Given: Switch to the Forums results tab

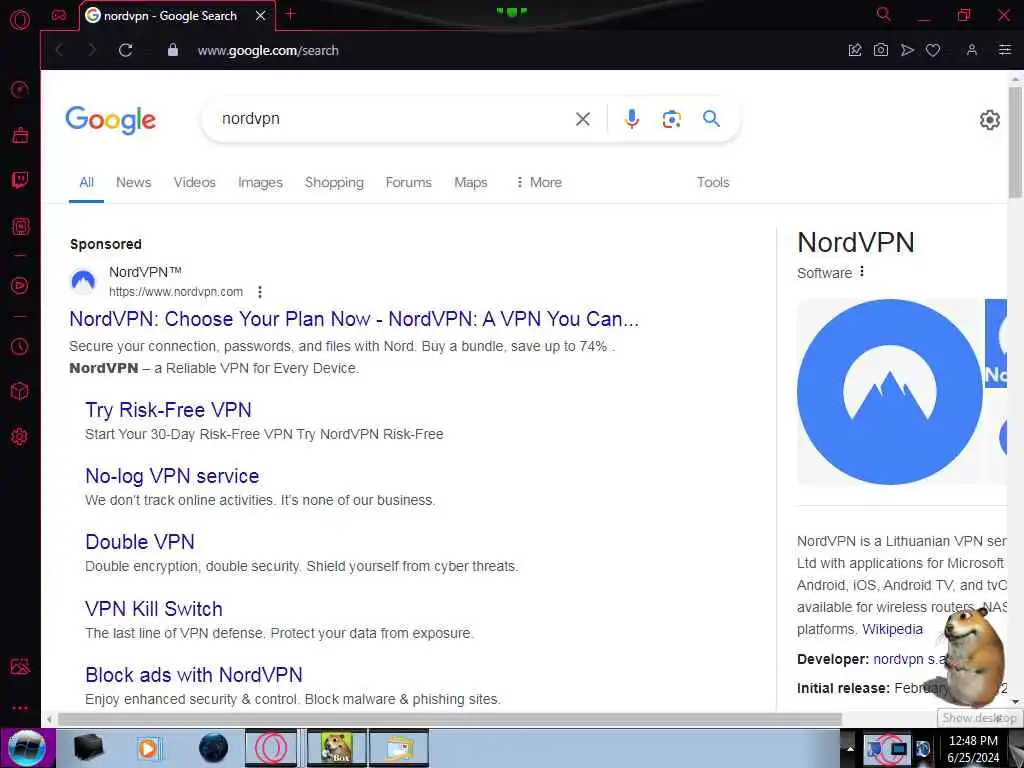Looking at the screenshot, I should [408, 182].
